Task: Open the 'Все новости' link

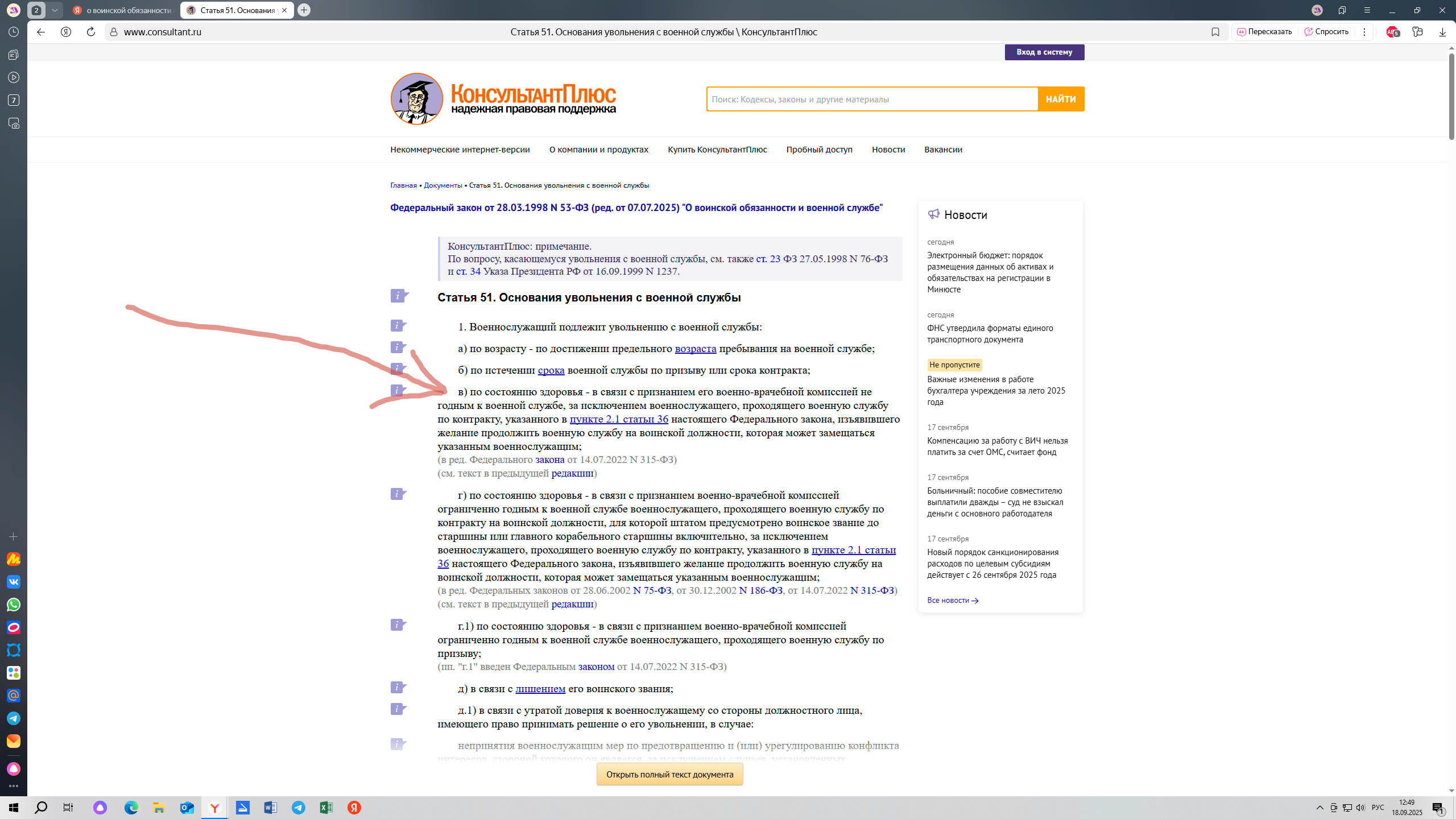Action: pyautogui.click(x=953, y=600)
